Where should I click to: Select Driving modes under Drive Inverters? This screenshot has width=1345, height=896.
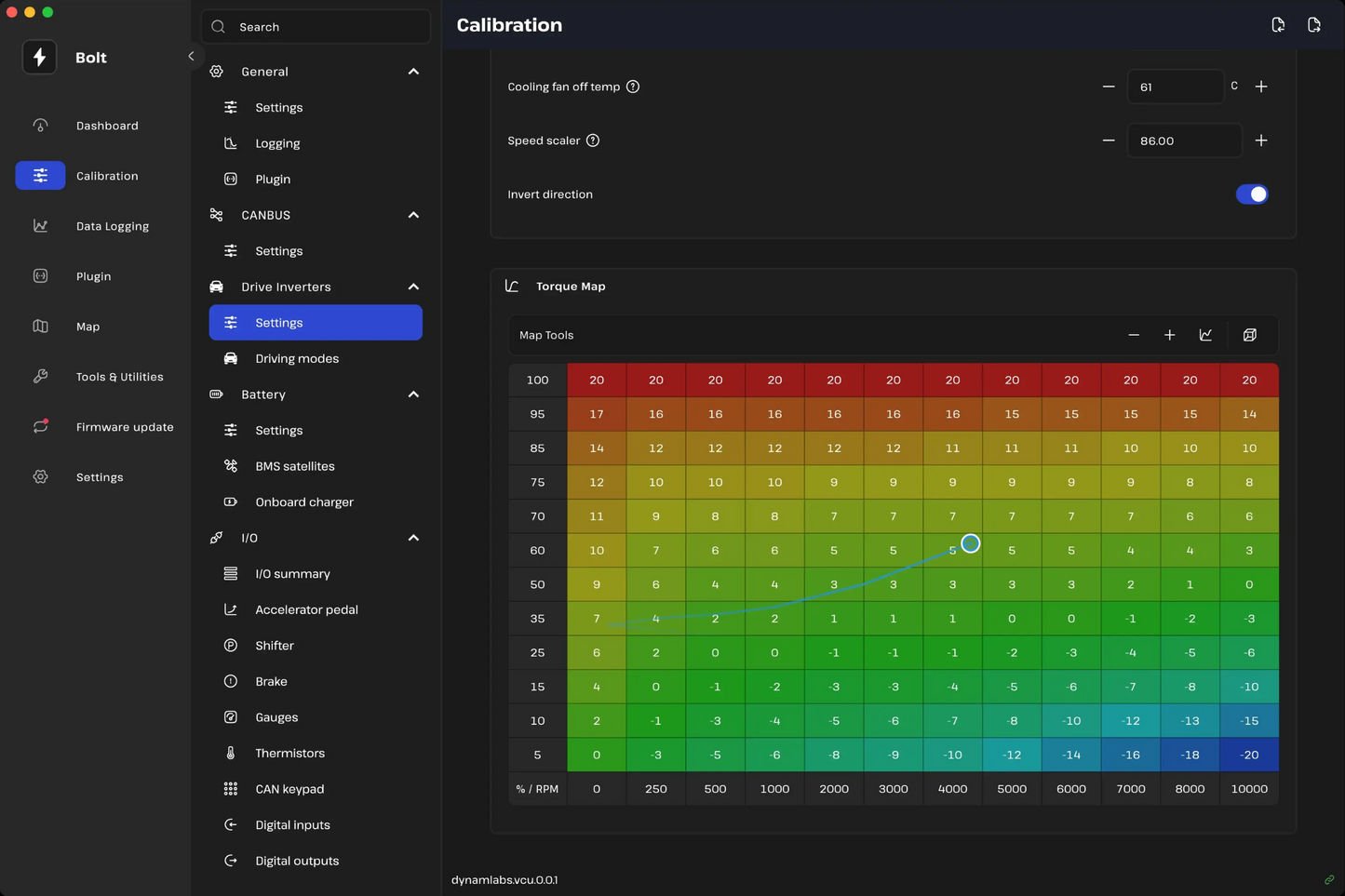click(296, 359)
